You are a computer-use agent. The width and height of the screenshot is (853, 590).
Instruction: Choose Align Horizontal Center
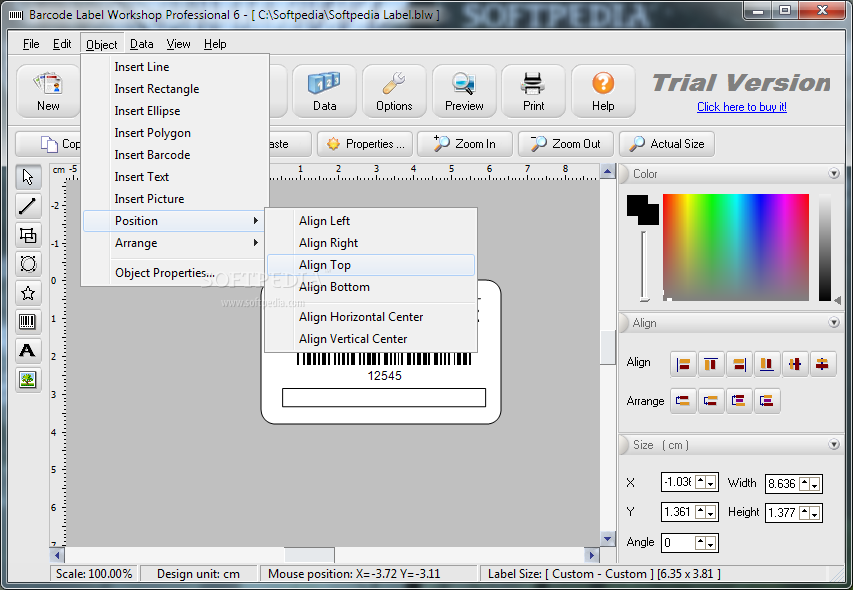click(371, 317)
